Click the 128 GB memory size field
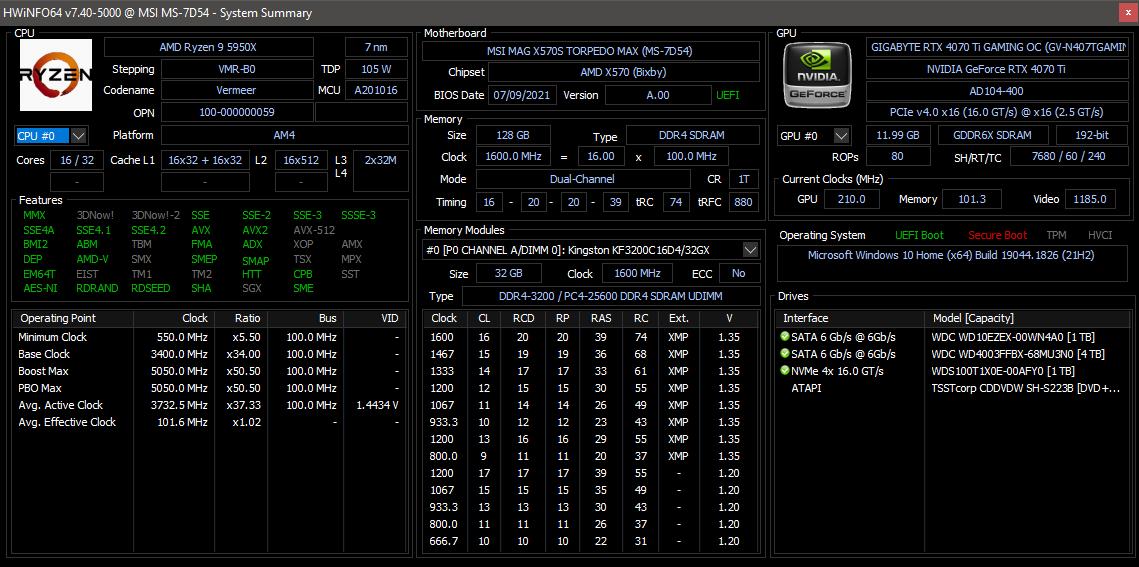1139x567 pixels. pos(513,136)
